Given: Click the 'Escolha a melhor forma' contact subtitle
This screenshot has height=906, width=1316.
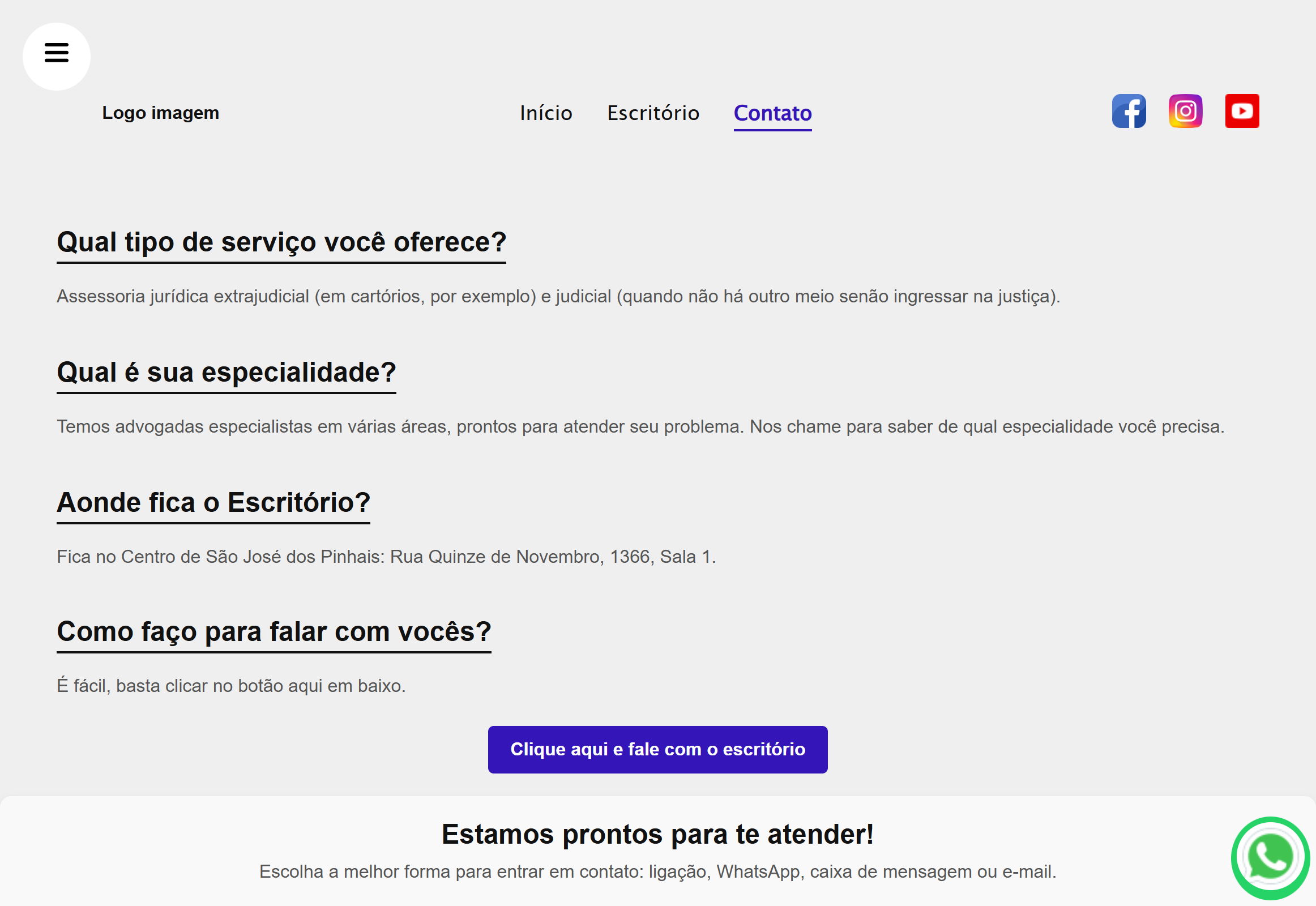Looking at the screenshot, I should point(657,871).
